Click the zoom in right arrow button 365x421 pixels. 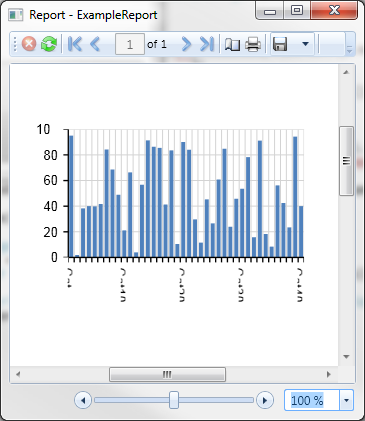(x=265, y=400)
